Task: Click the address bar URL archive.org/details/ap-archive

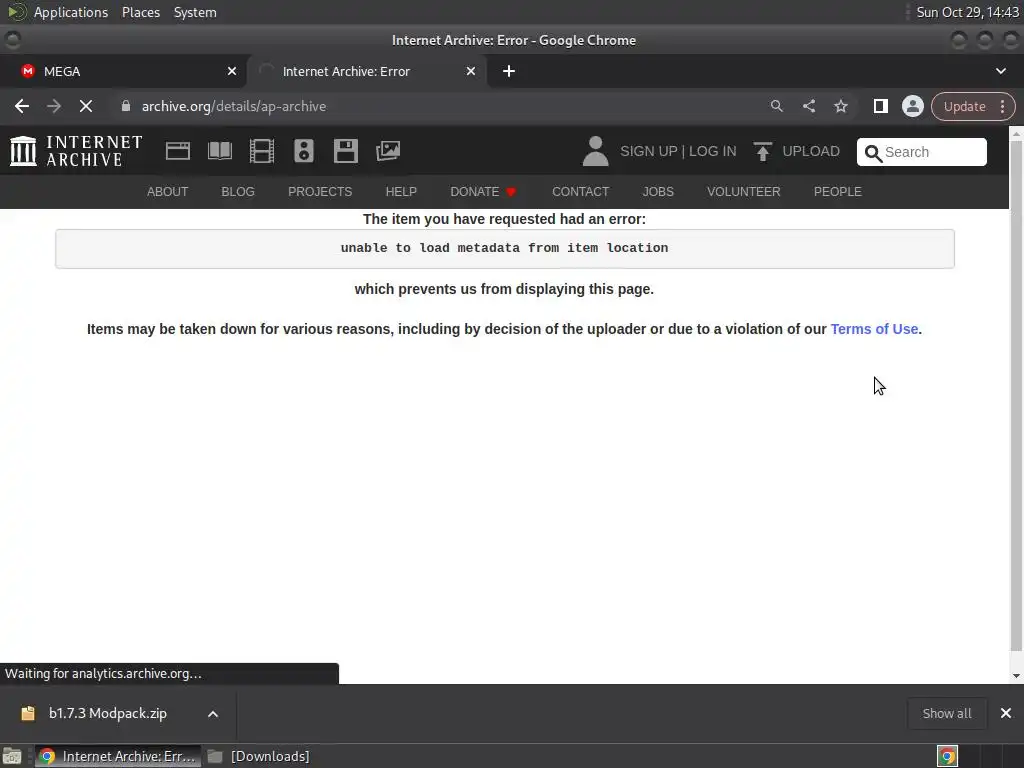Action: 234,106
